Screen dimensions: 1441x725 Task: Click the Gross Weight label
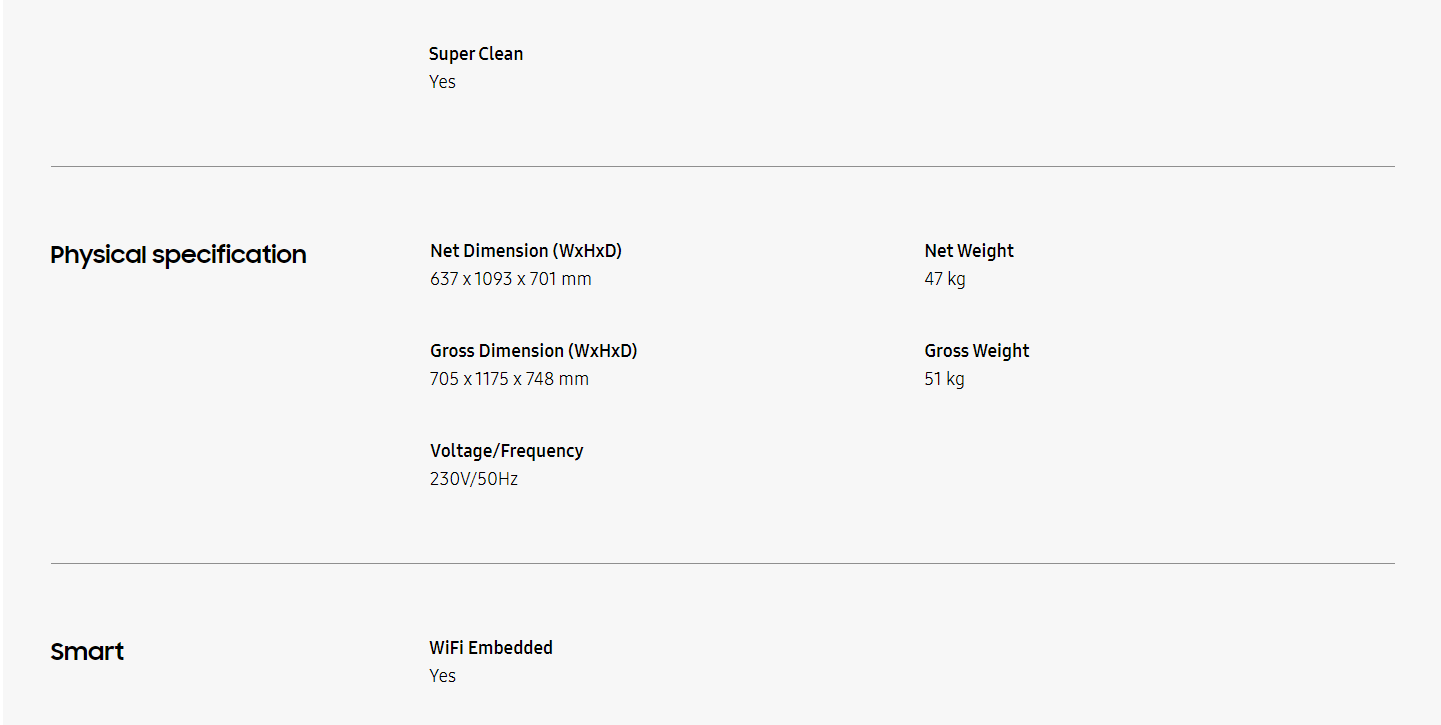pos(976,351)
